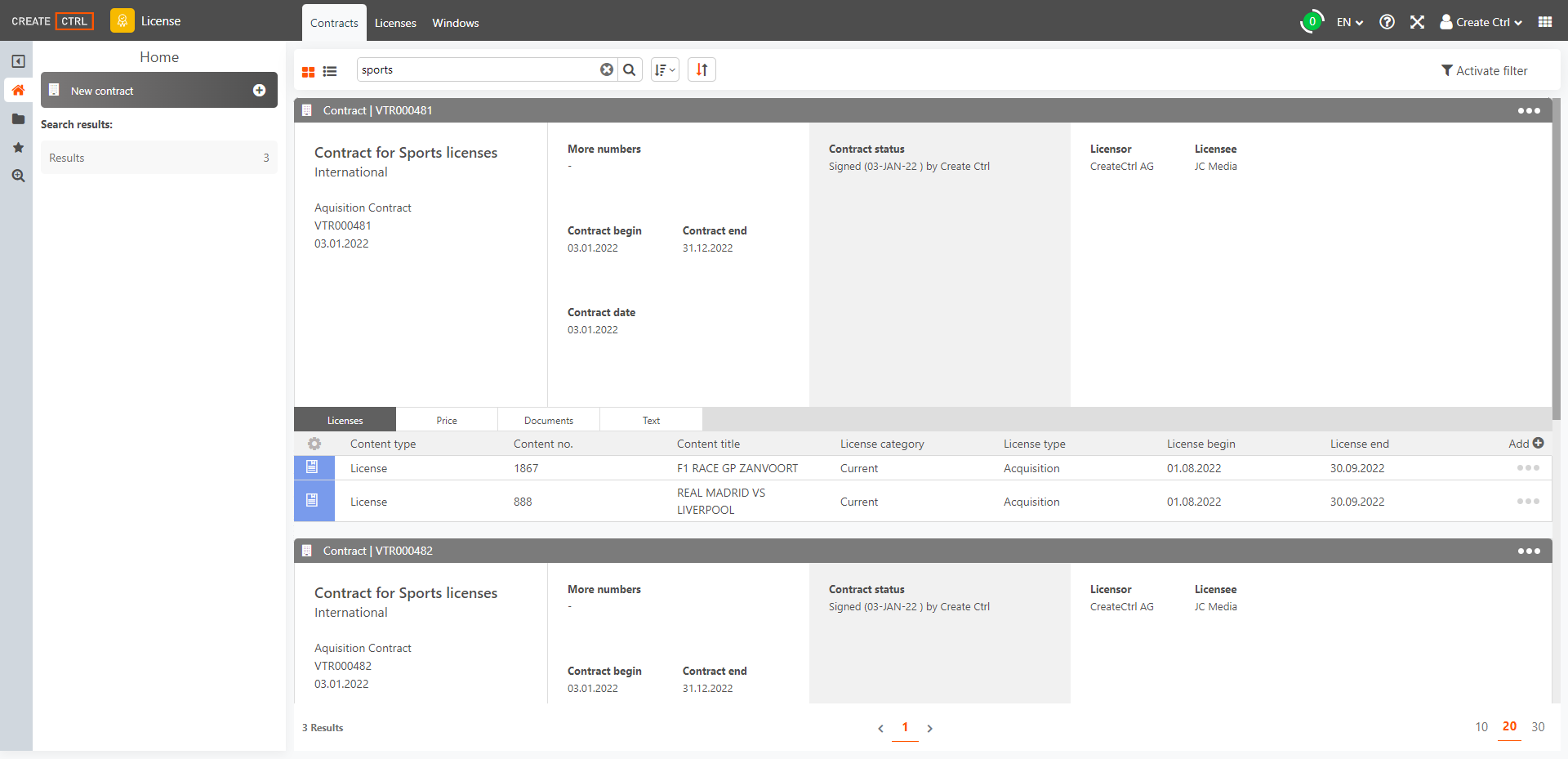Open the notifications counter badge

(x=1312, y=22)
